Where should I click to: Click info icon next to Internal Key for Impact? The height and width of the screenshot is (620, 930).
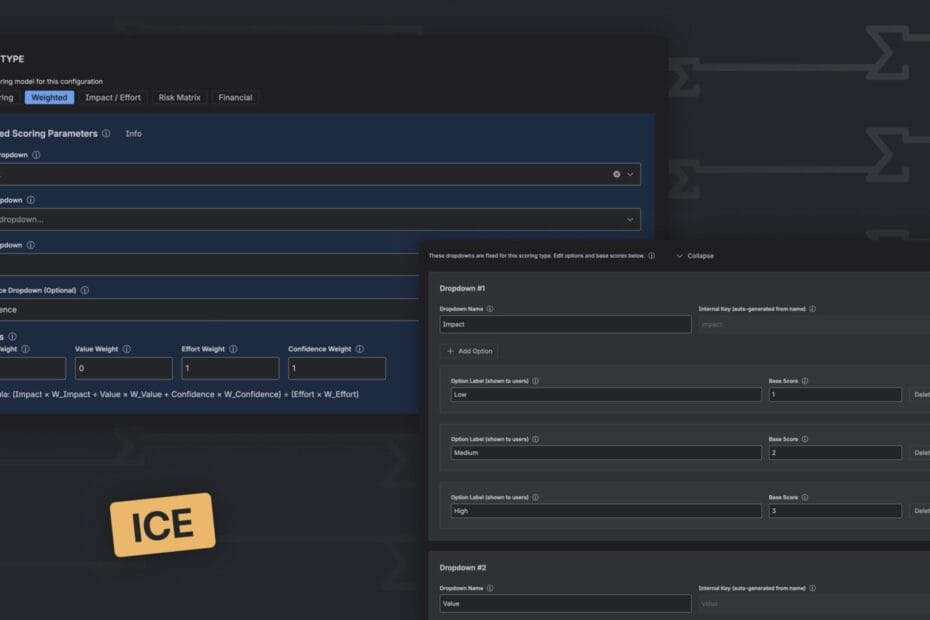point(812,309)
